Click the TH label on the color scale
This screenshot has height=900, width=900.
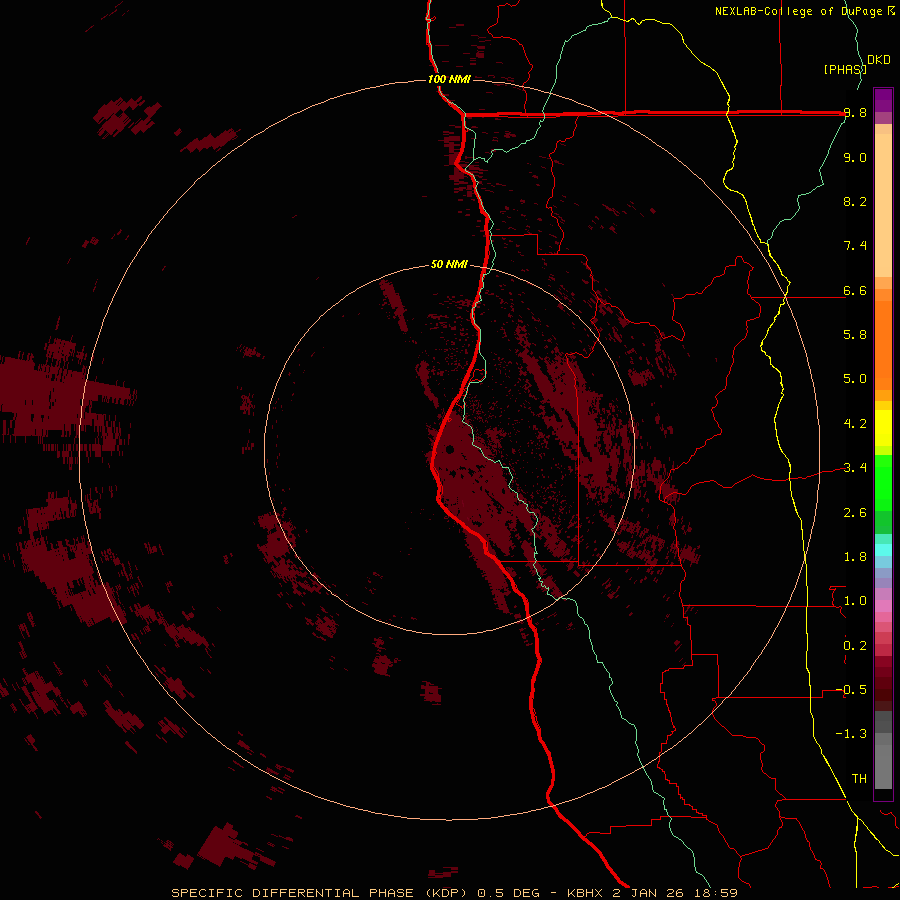click(x=859, y=779)
